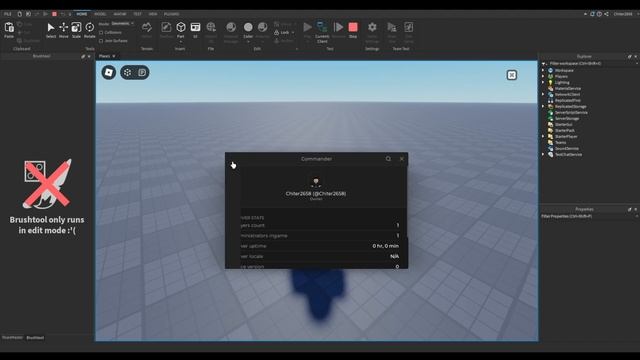640x360 pixels.
Task: Activate the Rotate tool
Action: click(89, 27)
